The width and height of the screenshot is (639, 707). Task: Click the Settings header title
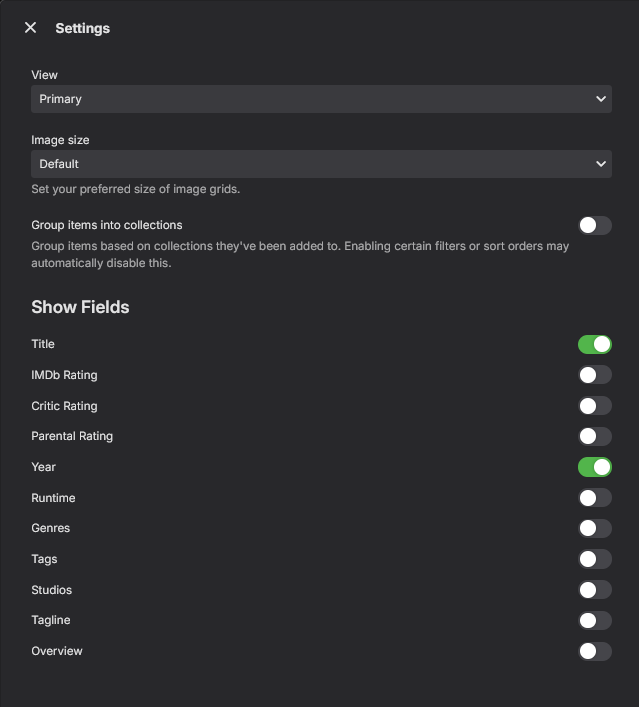pos(82,28)
